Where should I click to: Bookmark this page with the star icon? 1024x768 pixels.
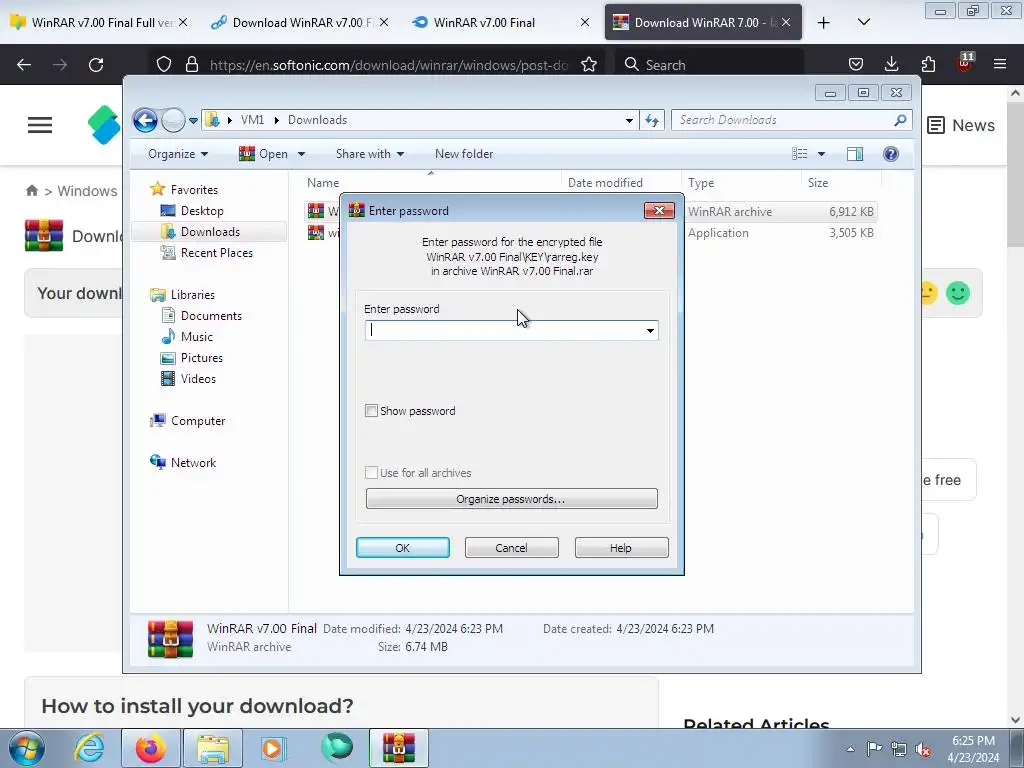[589, 65]
